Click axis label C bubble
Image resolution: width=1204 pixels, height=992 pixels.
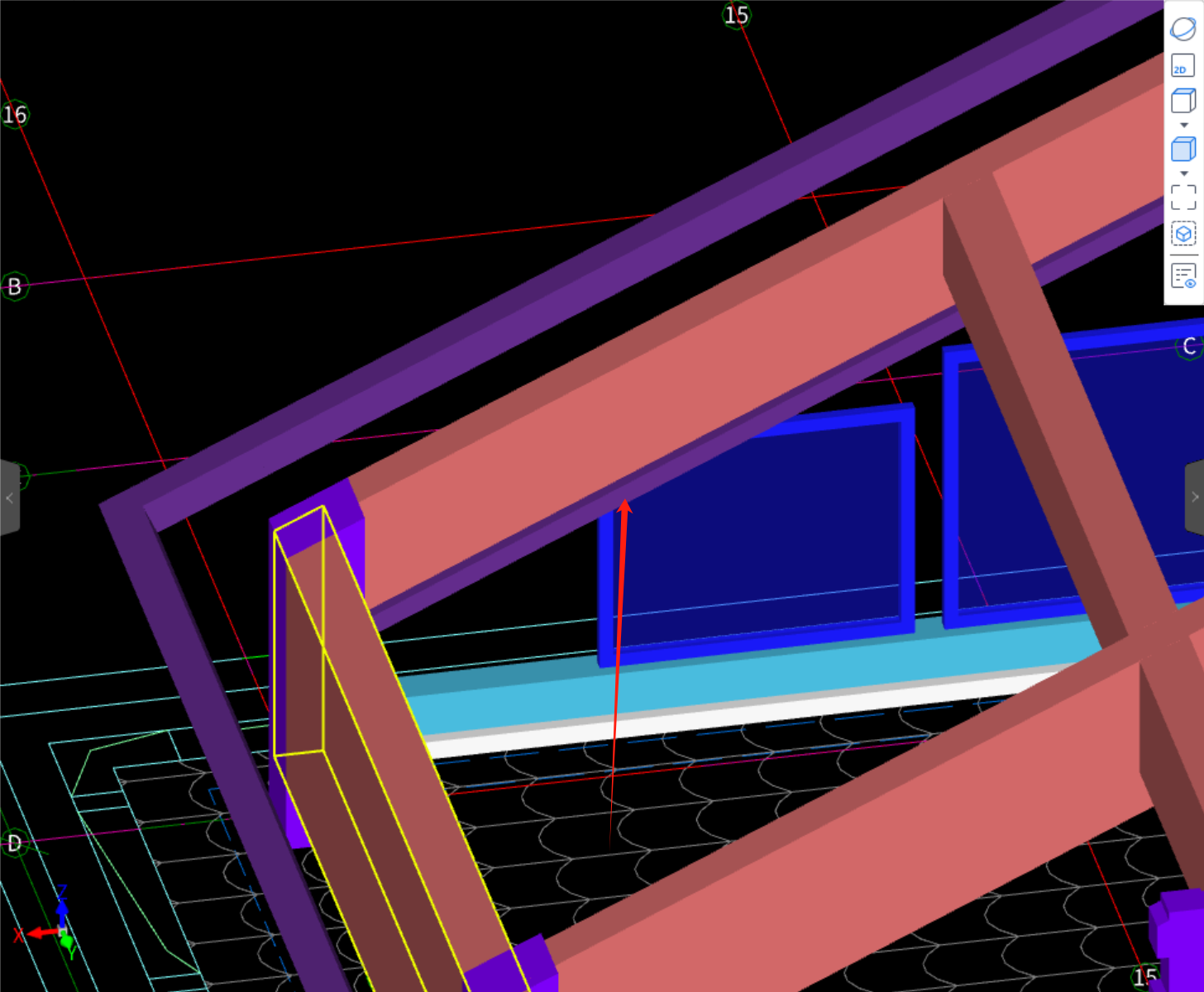click(1189, 346)
